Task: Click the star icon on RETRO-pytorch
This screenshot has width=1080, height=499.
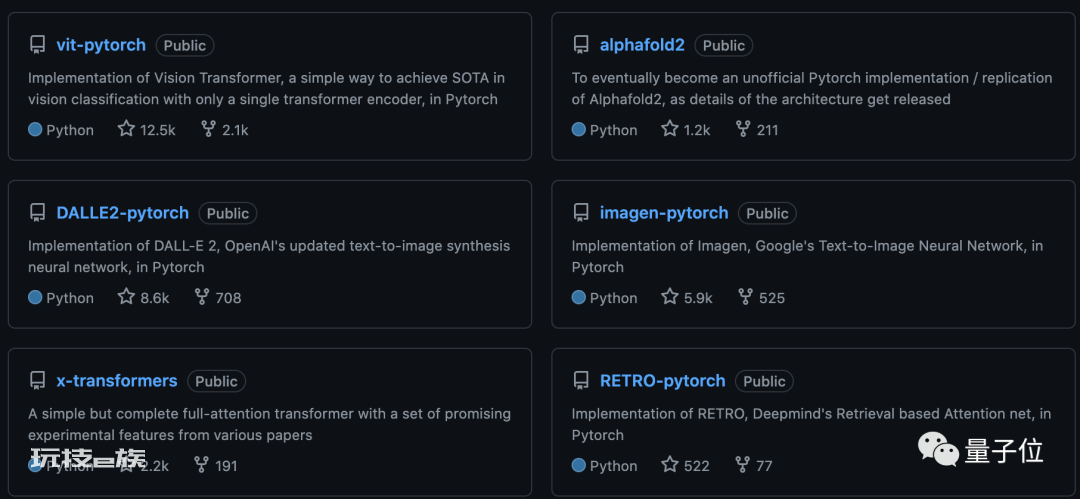Action: [x=669, y=465]
